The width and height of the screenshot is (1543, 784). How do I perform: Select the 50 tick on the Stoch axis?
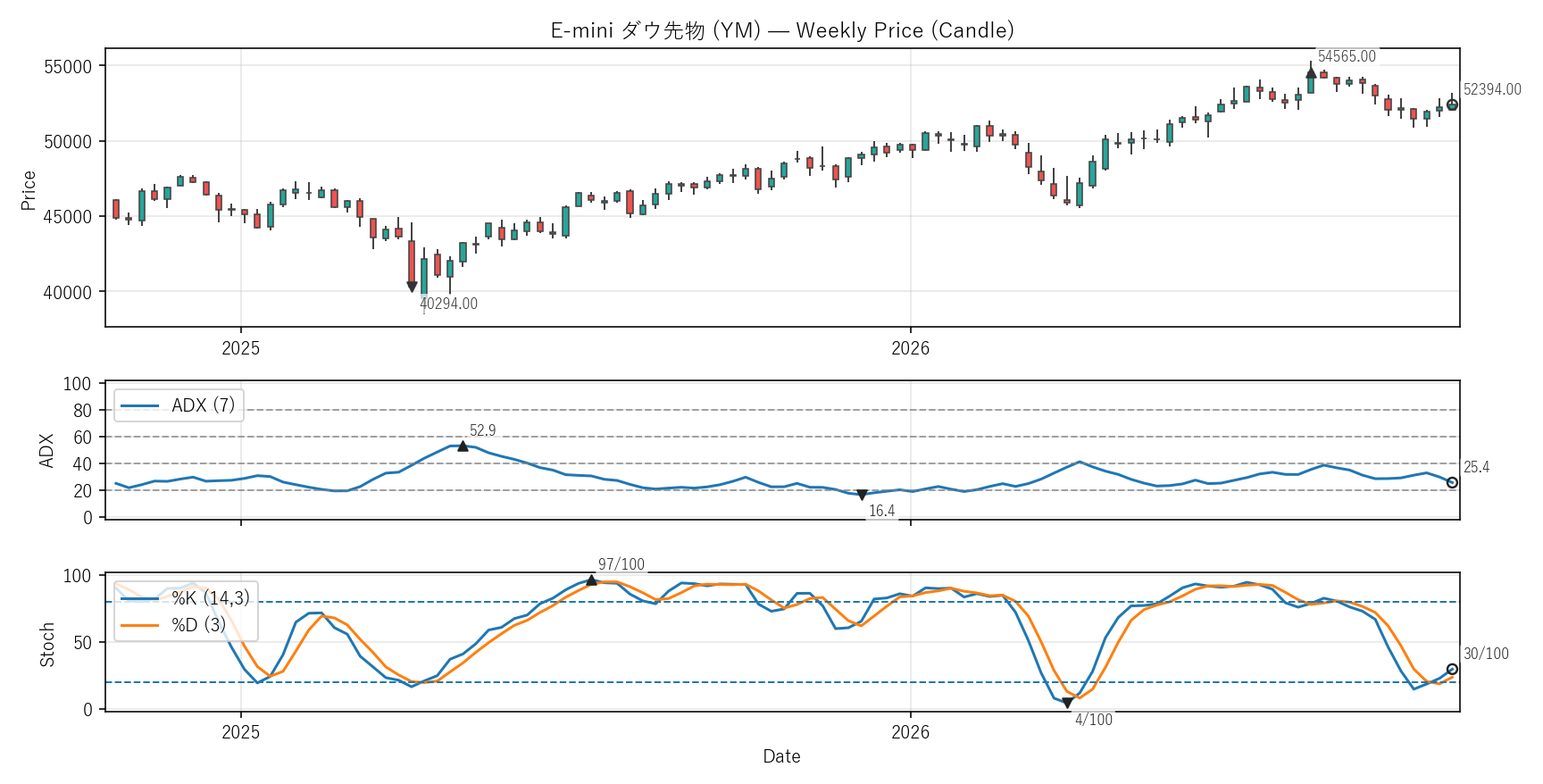tap(83, 643)
